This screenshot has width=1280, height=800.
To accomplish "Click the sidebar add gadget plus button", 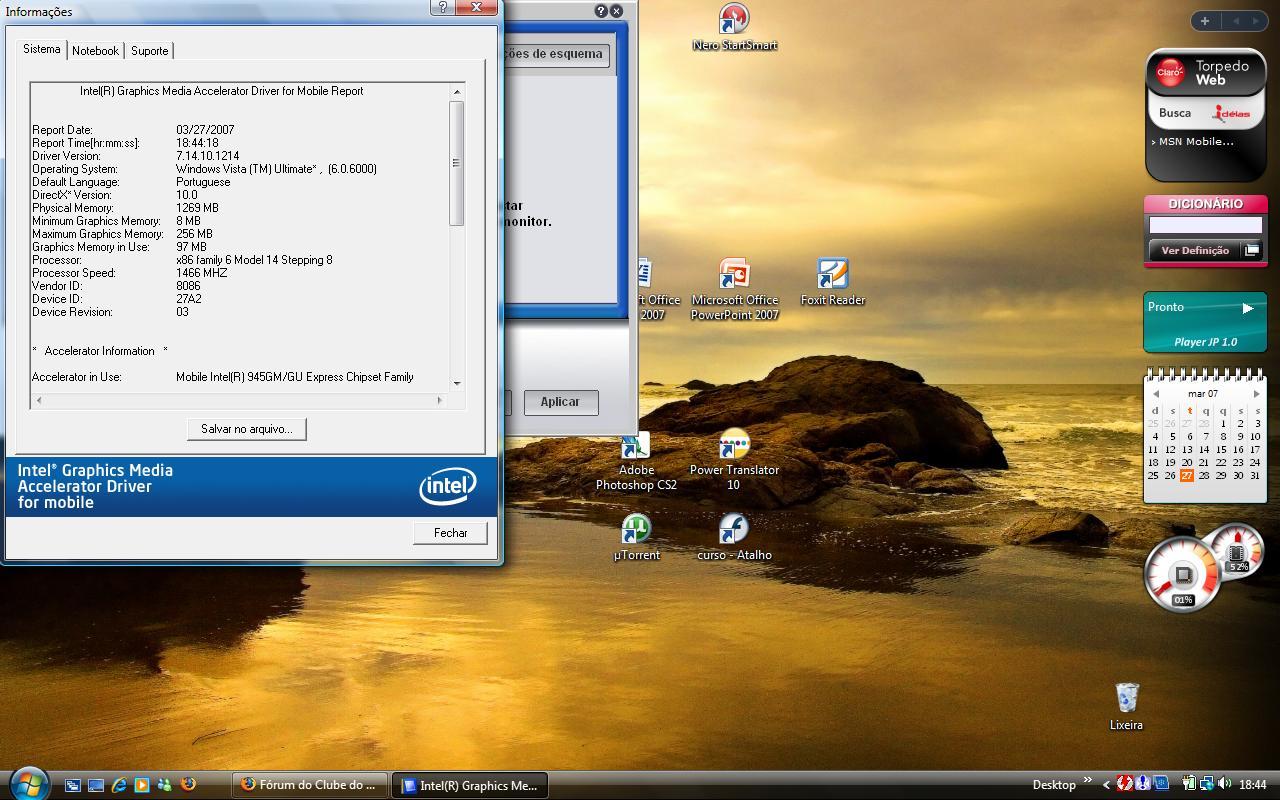I will (x=1205, y=20).
